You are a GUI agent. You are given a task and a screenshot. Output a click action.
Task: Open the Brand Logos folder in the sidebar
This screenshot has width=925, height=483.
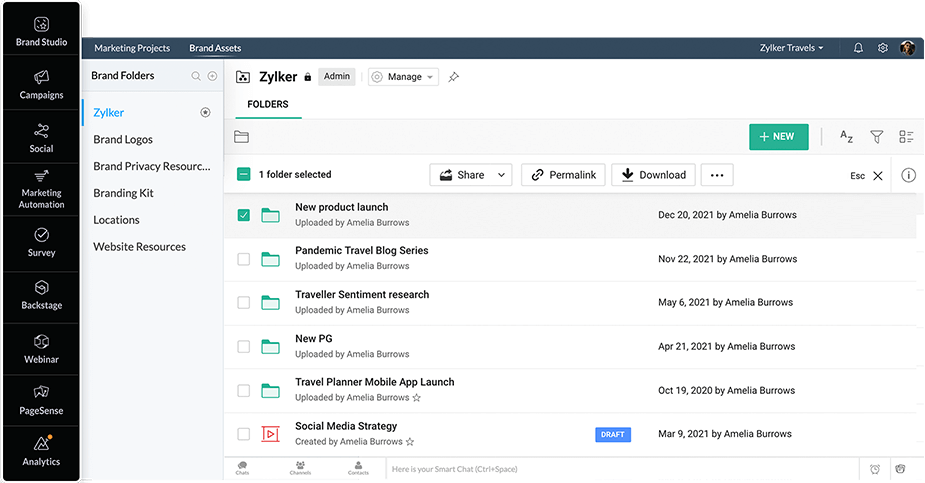123,140
